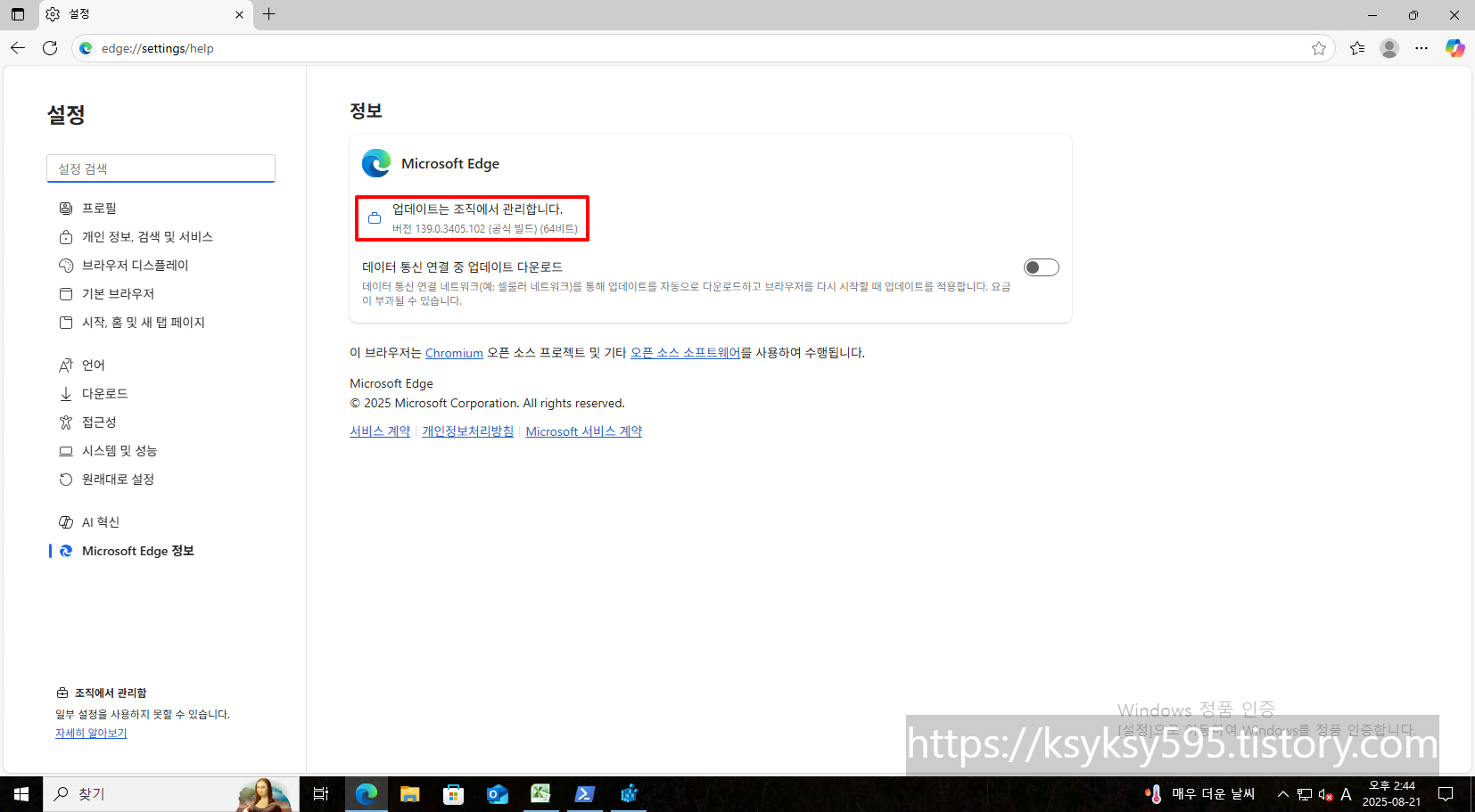The image size is (1475, 812).
Task: Click the network tray icon
Action: (1305, 793)
